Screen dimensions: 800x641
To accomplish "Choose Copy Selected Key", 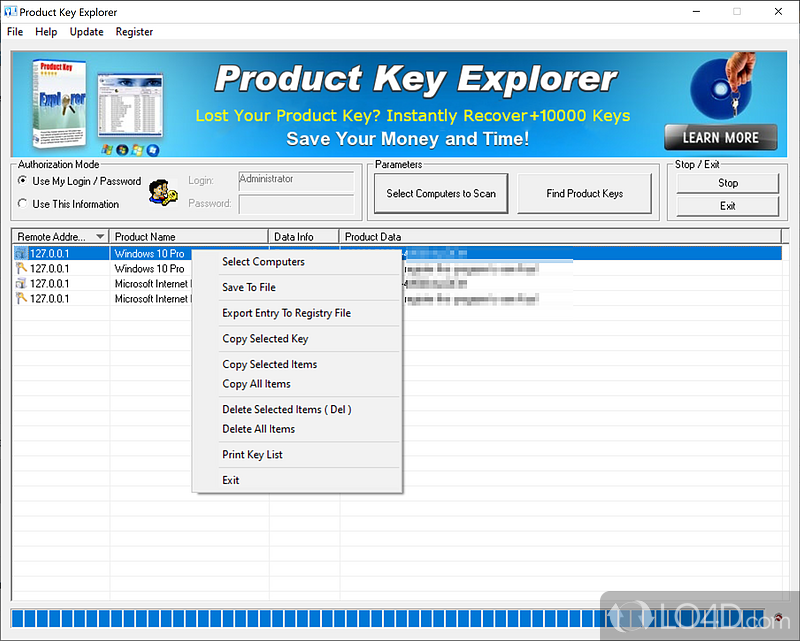I will (x=297, y=338).
